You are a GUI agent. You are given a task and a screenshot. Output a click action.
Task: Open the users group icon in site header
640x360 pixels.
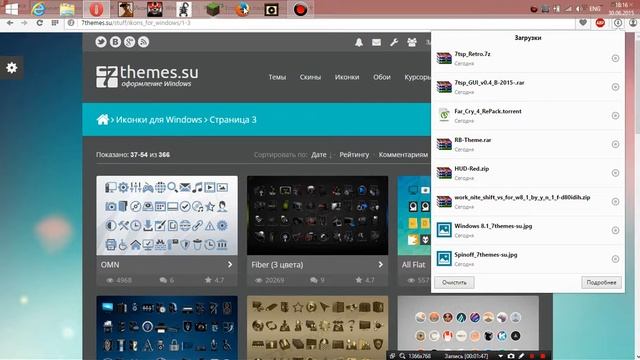tap(412, 42)
